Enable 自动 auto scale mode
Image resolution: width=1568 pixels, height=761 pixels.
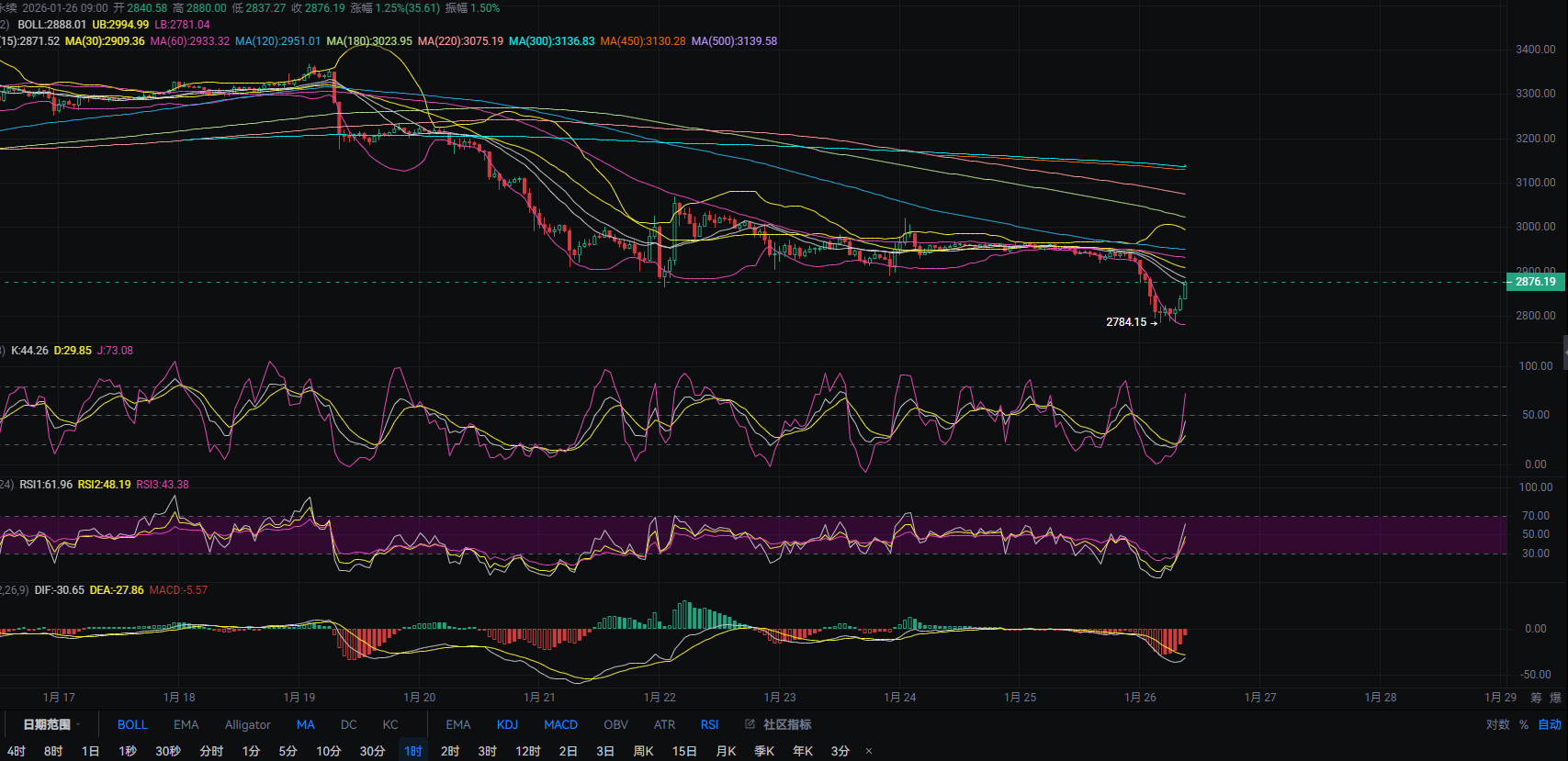[1550, 724]
